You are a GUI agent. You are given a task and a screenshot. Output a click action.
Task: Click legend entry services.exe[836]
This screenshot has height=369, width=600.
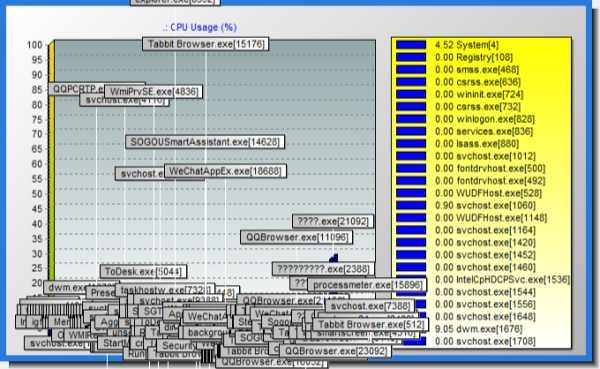[x=484, y=131]
